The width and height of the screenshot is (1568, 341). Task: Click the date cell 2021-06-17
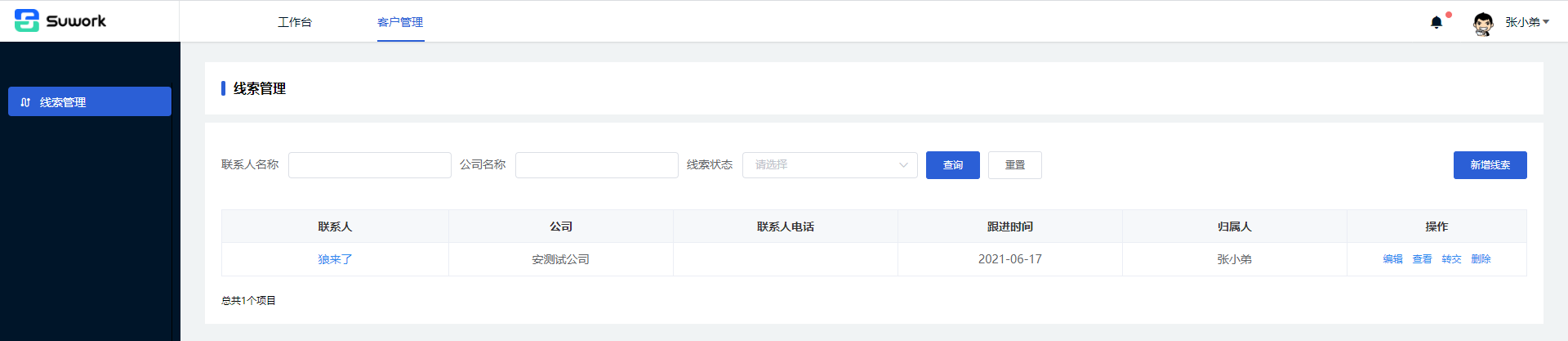pos(1010,259)
